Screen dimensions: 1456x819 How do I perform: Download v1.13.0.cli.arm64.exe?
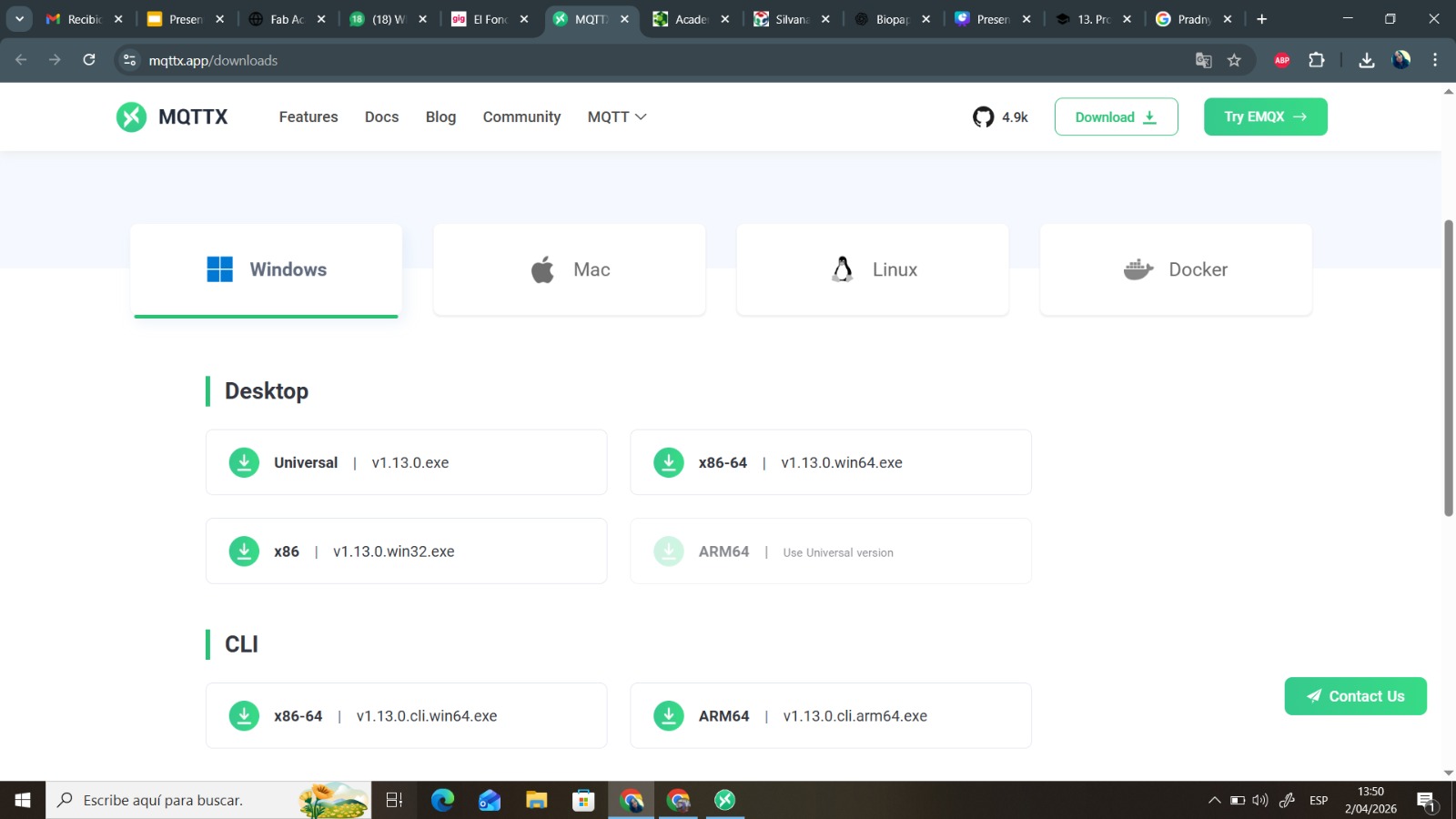[831, 716]
